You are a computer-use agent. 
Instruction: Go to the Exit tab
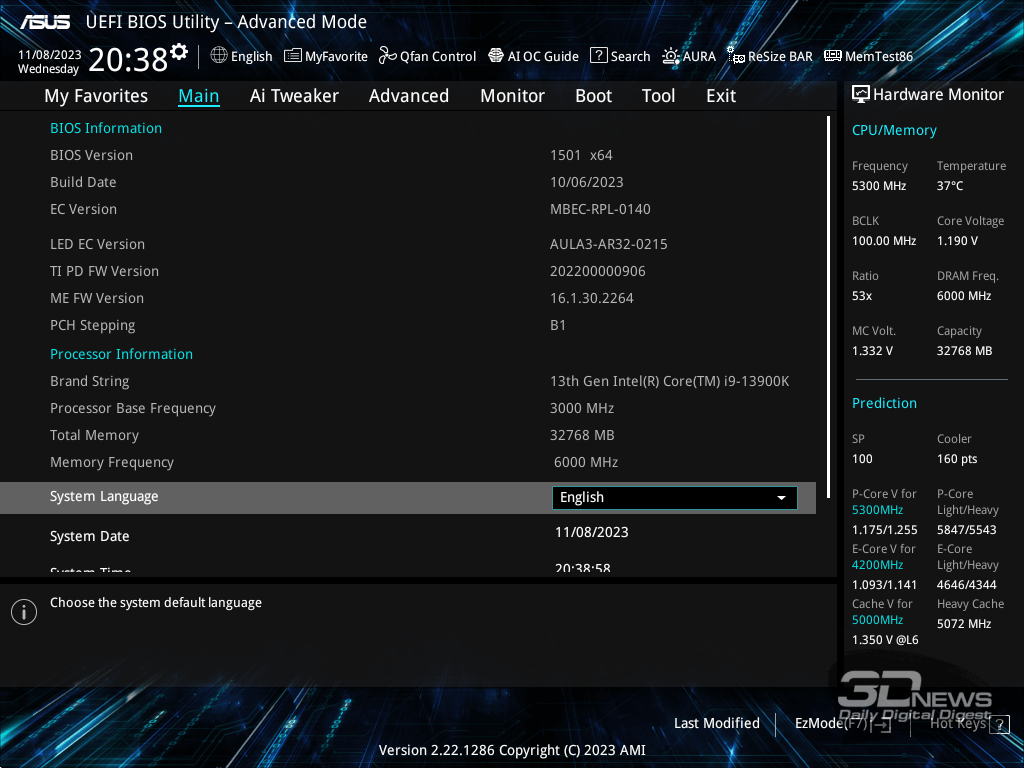click(721, 96)
